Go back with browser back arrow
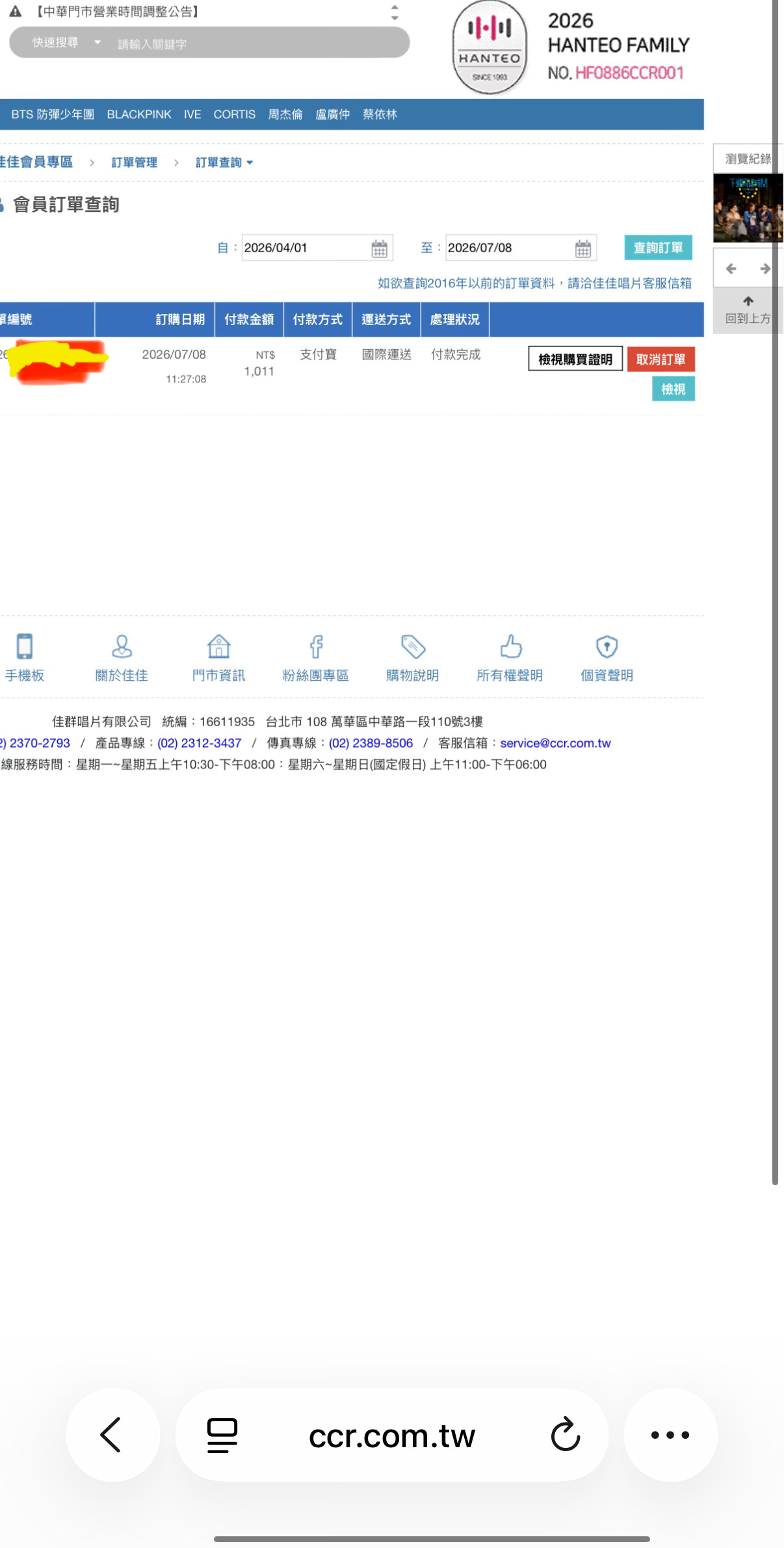 (x=111, y=1434)
